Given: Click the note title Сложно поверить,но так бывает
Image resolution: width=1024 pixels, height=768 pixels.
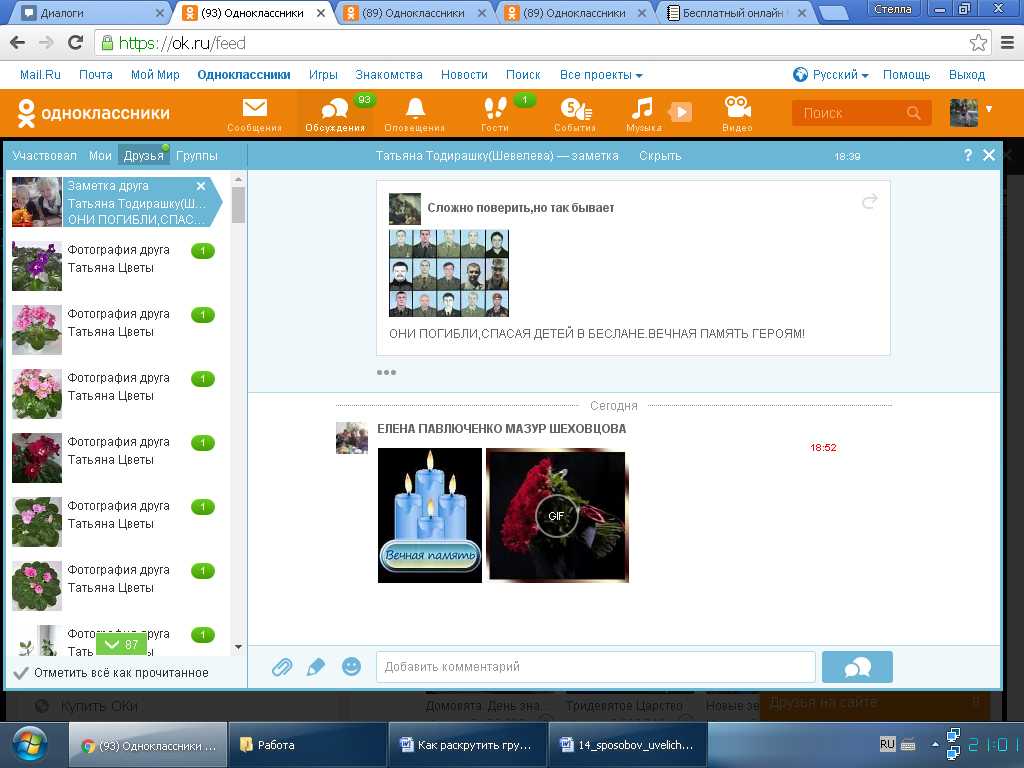Looking at the screenshot, I should pos(520,208).
